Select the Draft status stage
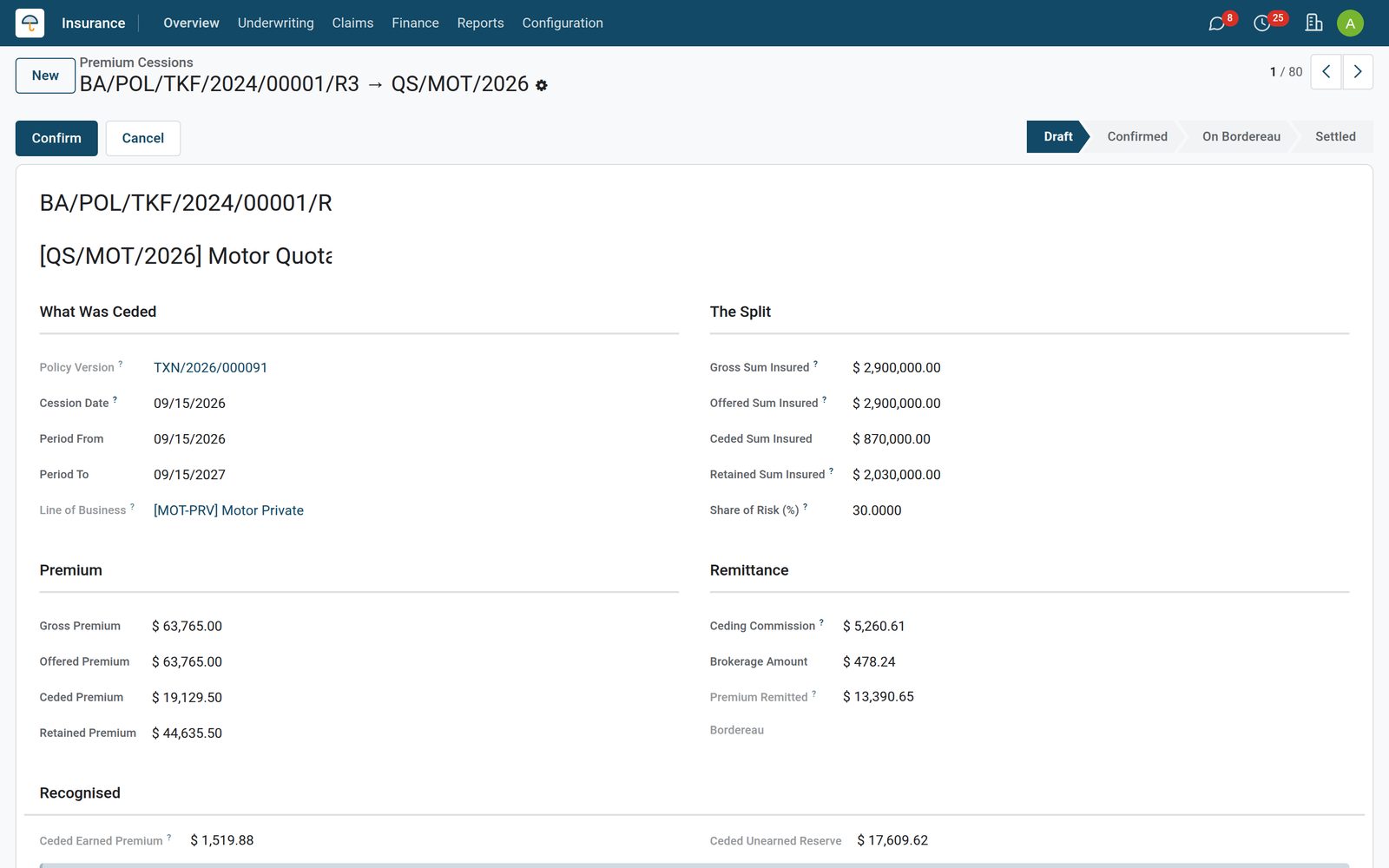Viewport: 1389px width, 868px height. [1057, 137]
